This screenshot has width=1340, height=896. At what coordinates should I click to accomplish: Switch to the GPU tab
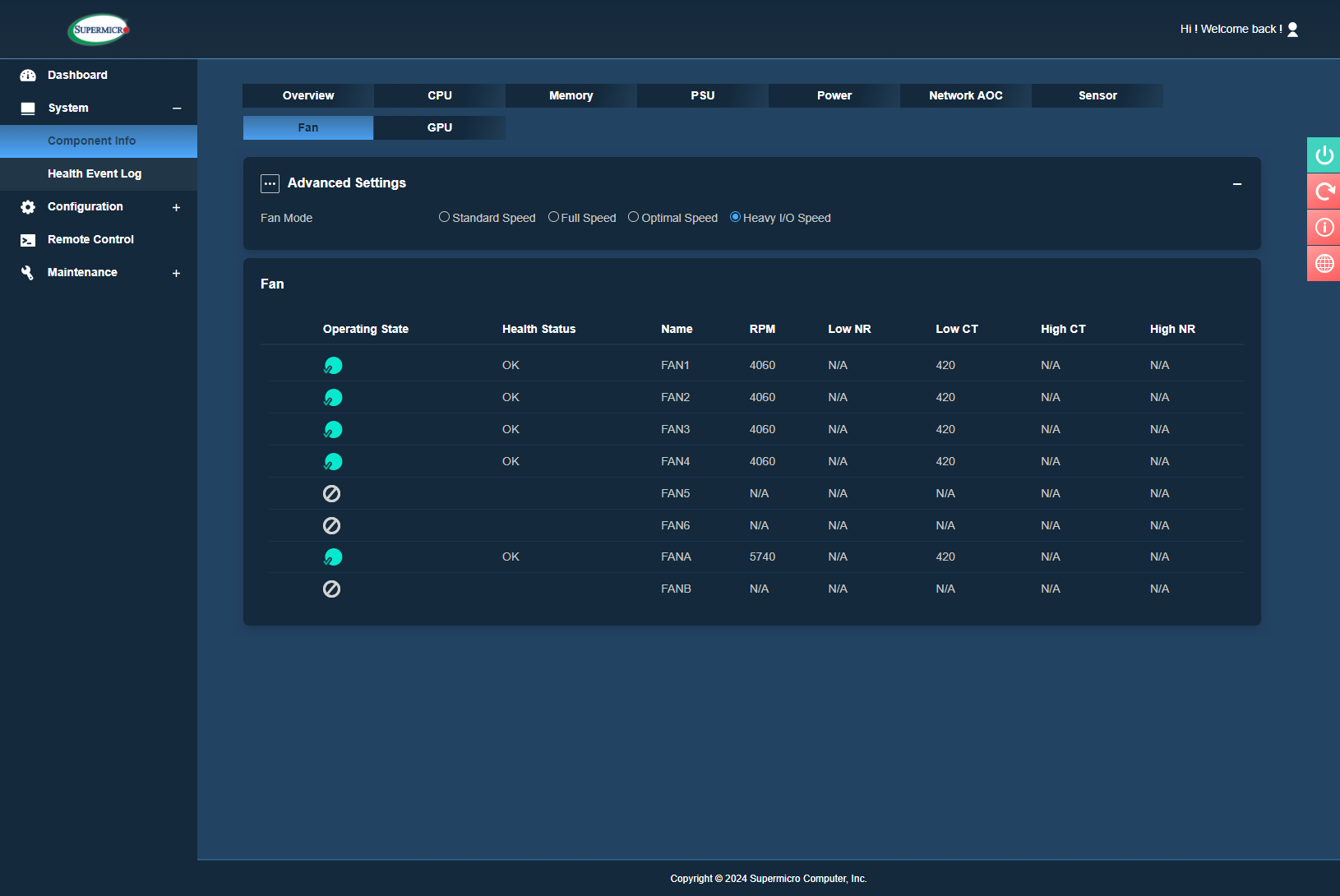440,127
